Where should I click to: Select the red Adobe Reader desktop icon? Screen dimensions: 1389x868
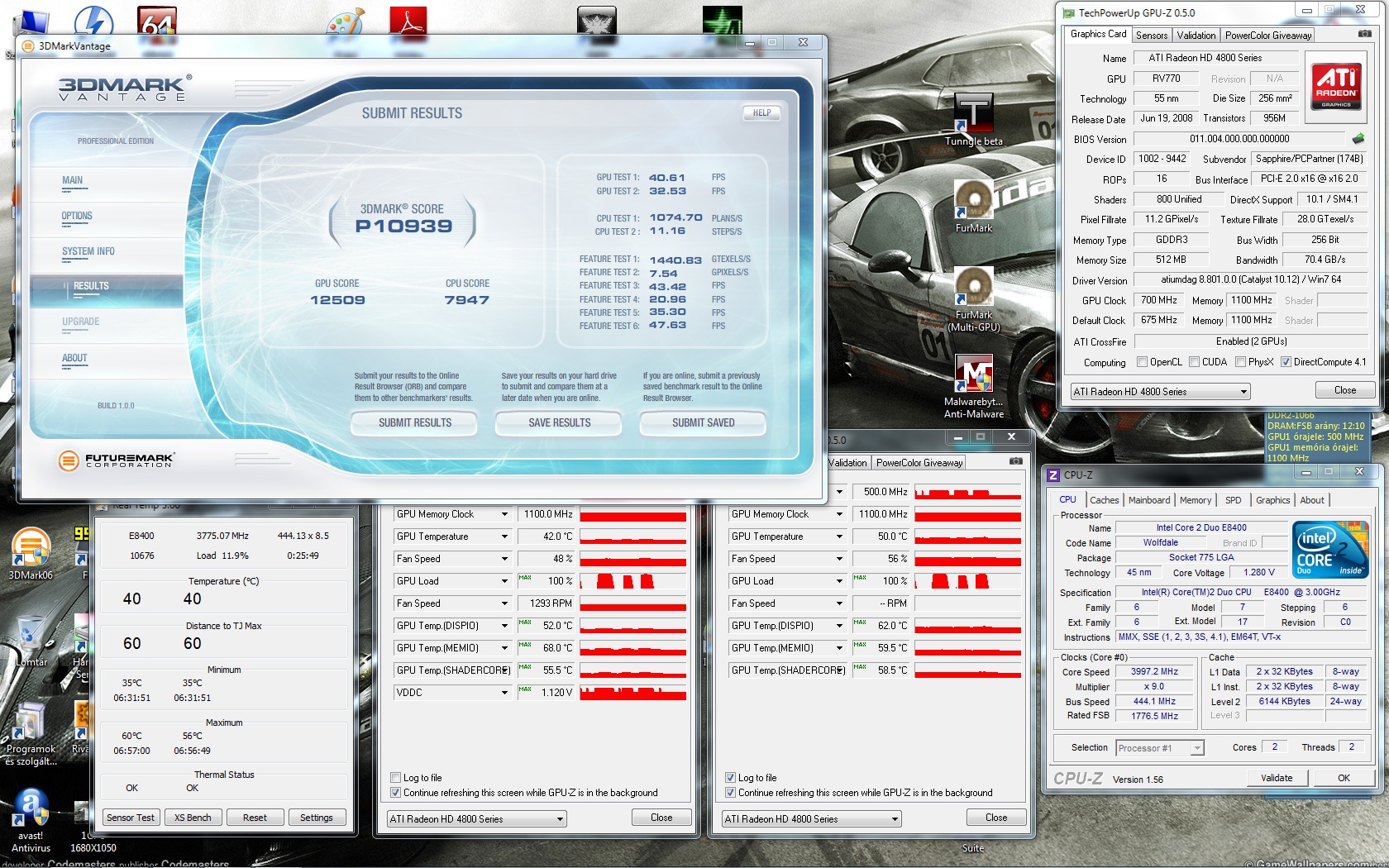pos(408,25)
